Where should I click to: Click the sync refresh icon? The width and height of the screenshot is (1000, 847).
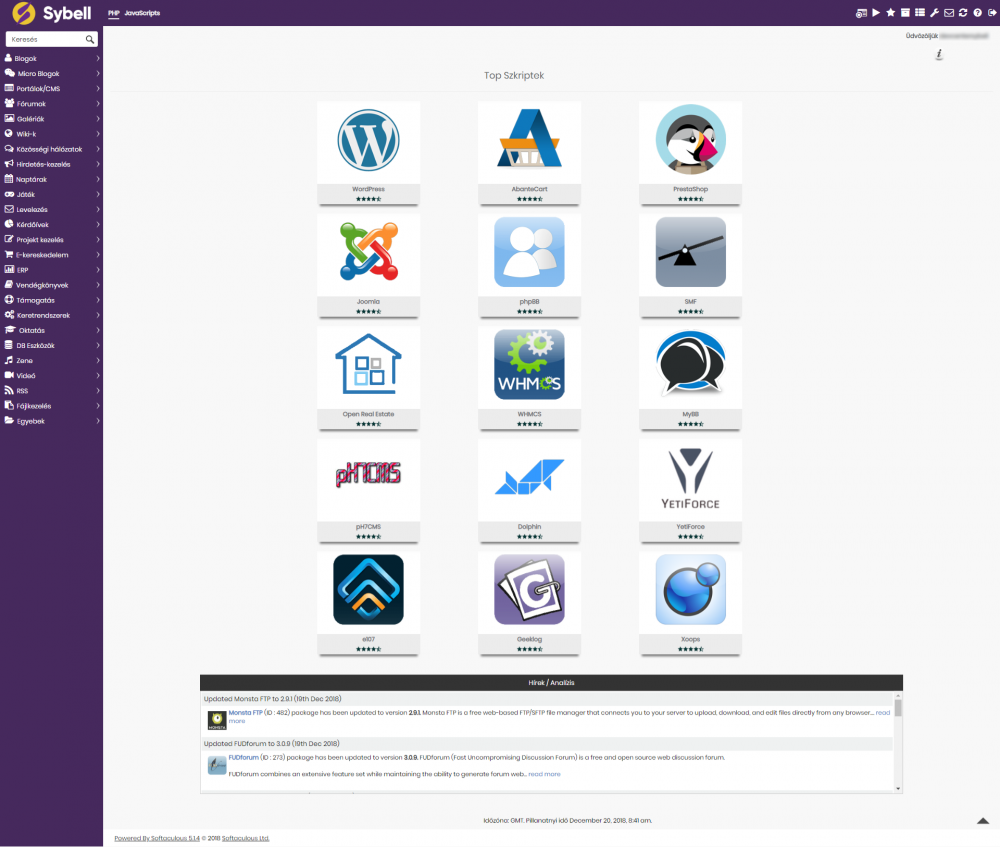(x=963, y=13)
